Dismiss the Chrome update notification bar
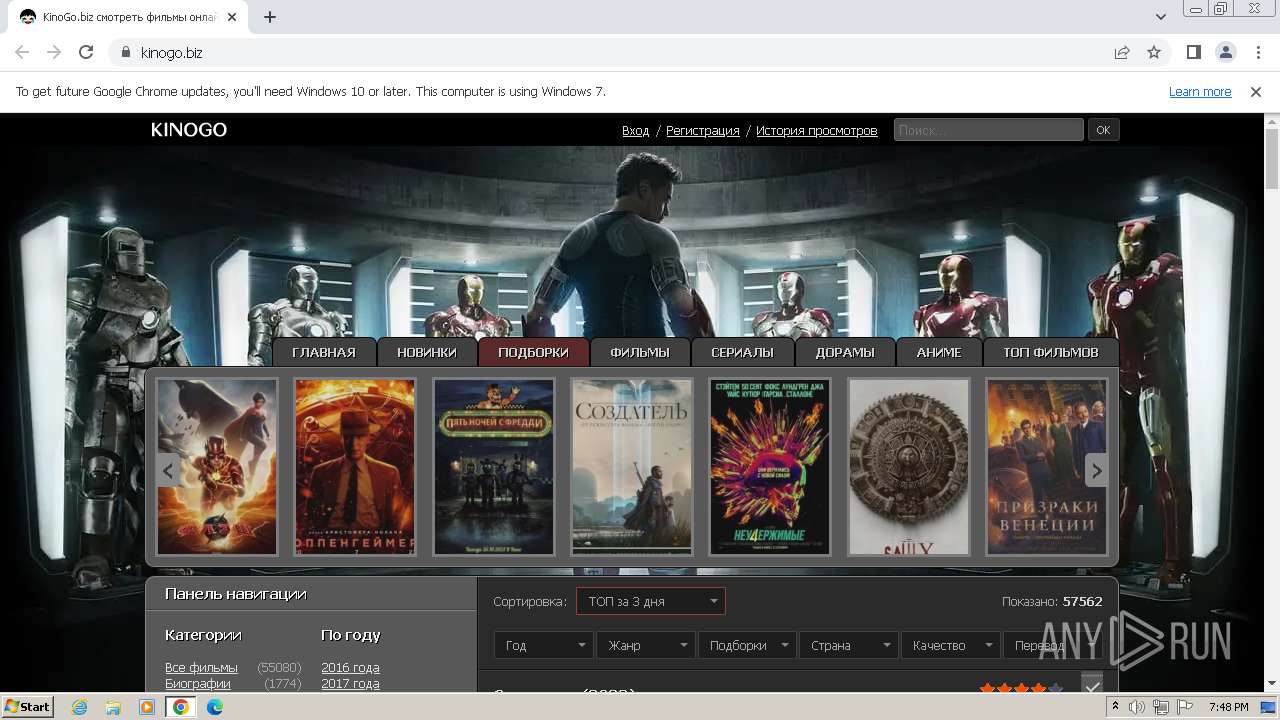This screenshot has height=720, width=1280. (1256, 91)
